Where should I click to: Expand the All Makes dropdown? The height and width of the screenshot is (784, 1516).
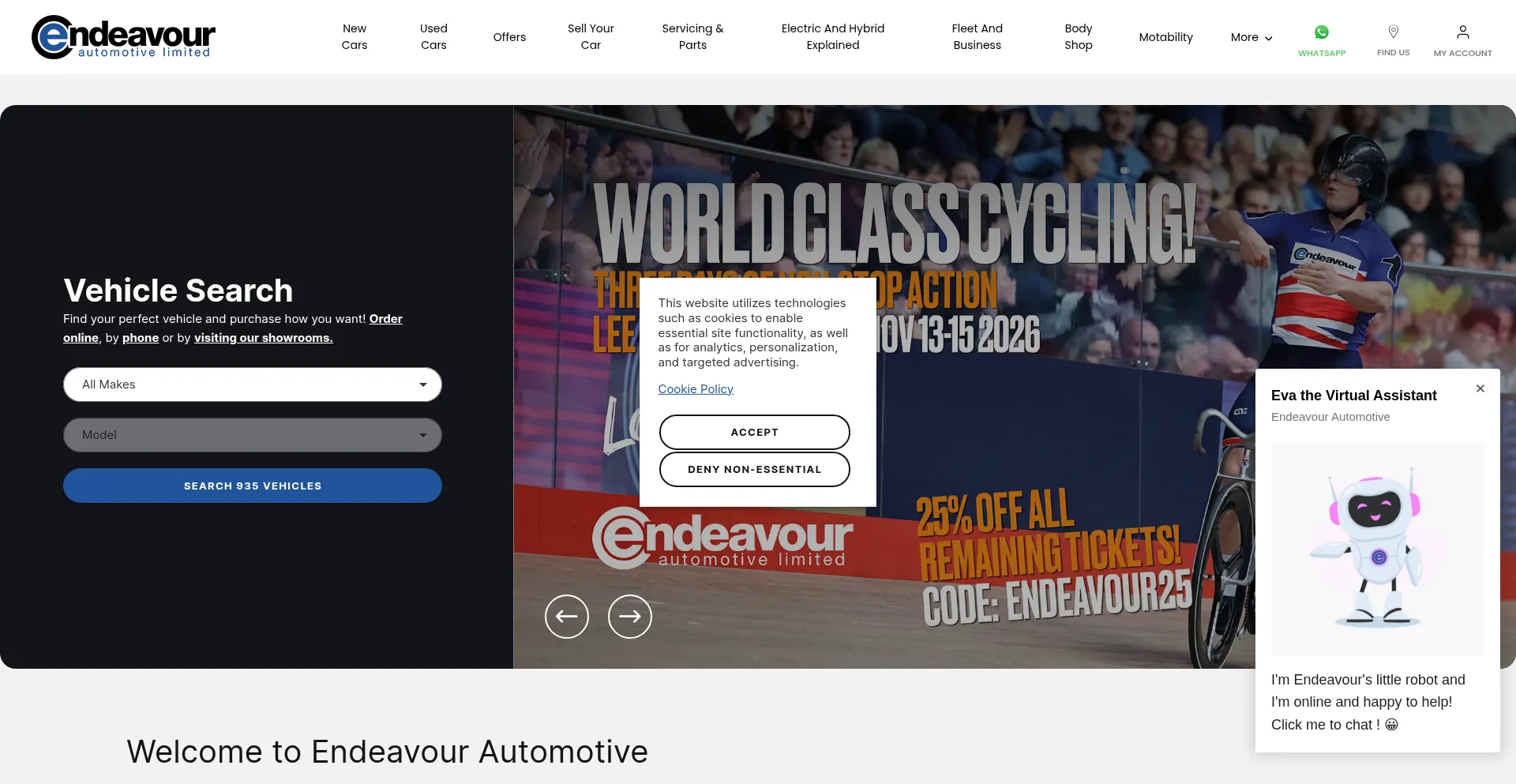point(253,384)
